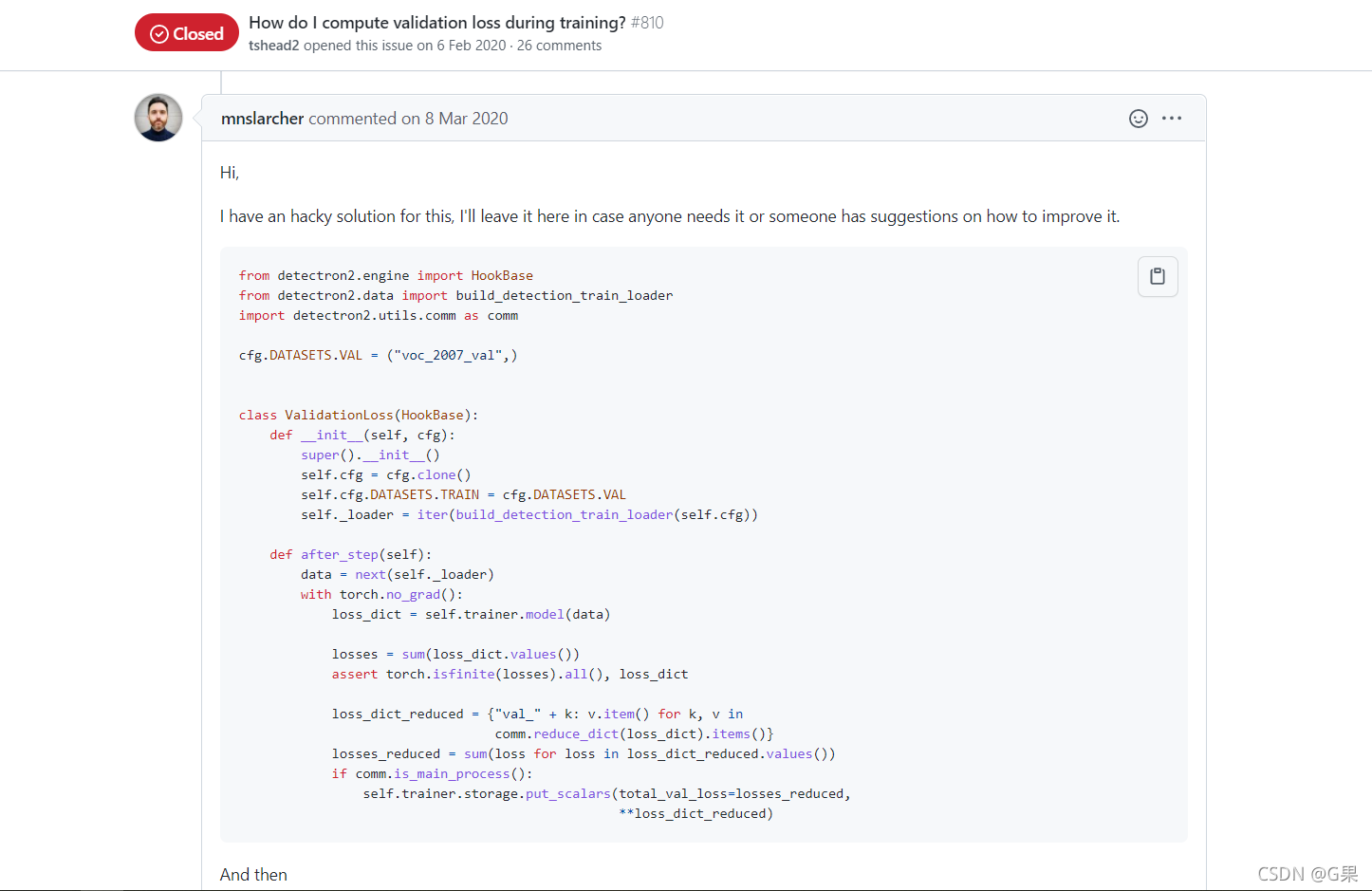Viewport: 1372px width, 891px height.
Task: Click the 'self._loader = iter(...)' code line
Action: pyautogui.click(x=529, y=514)
